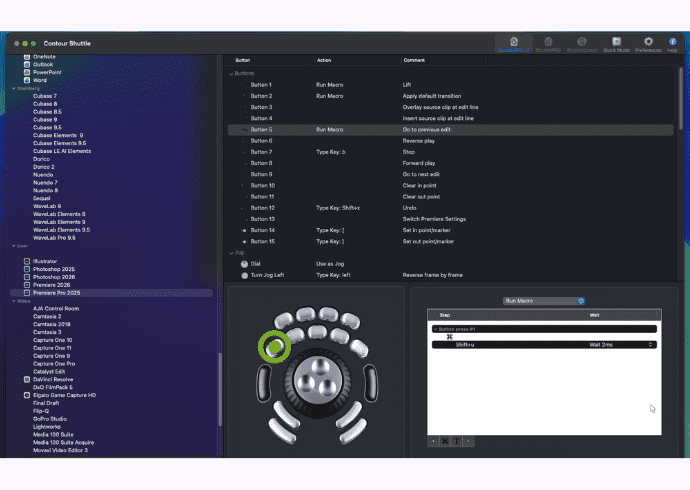Click the Dial row's round indicator icon
The image size is (690, 490).
243,263
